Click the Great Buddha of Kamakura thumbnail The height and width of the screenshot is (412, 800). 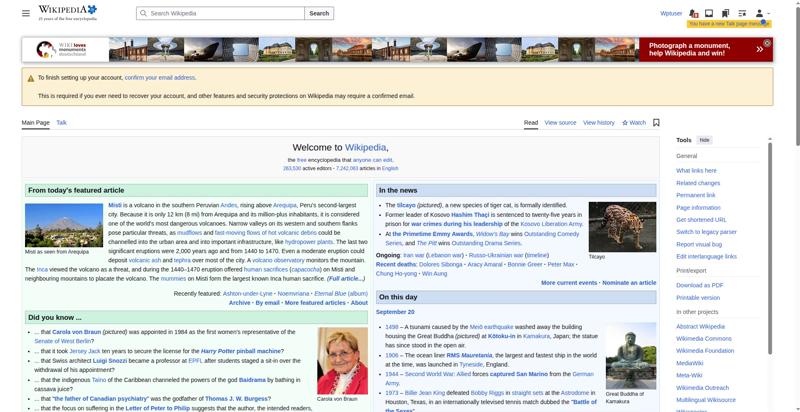pyautogui.click(x=631, y=356)
